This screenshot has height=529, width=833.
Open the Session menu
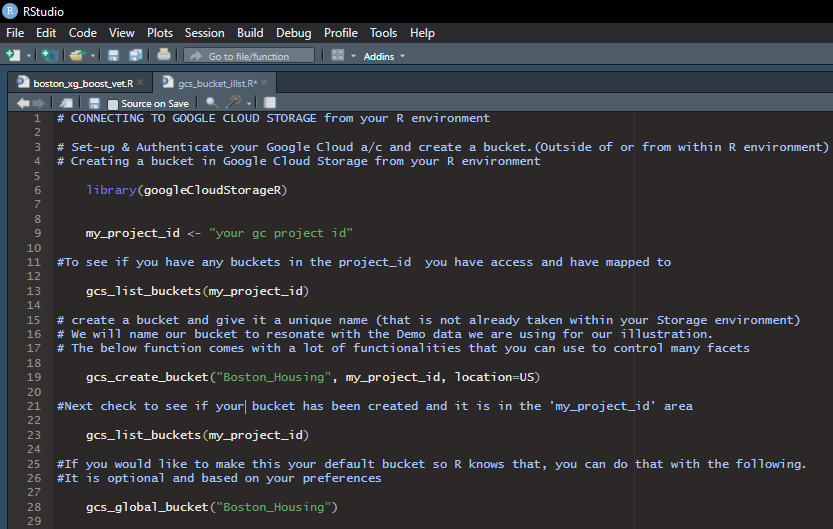[204, 33]
